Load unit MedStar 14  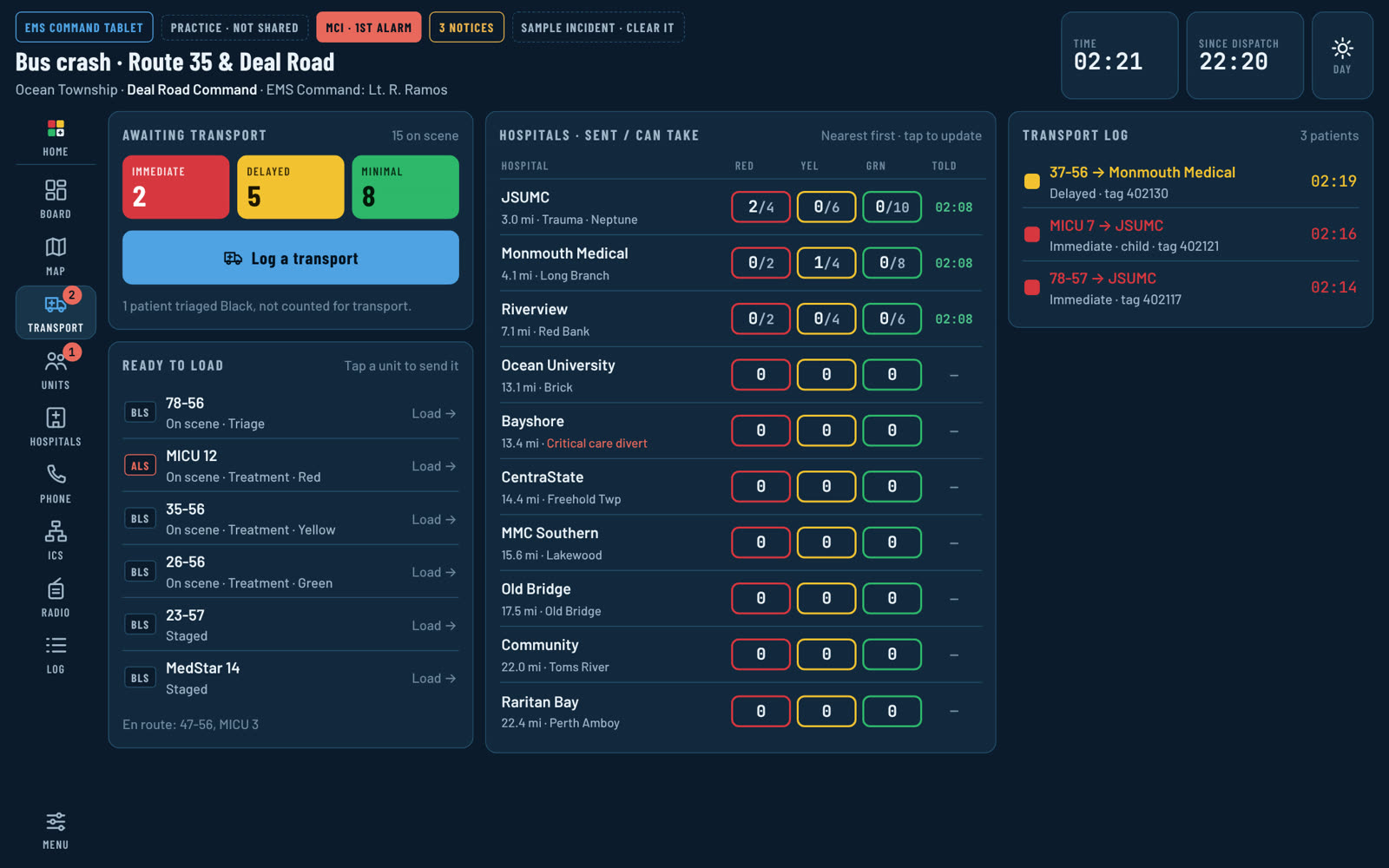click(x=291, y=678)
